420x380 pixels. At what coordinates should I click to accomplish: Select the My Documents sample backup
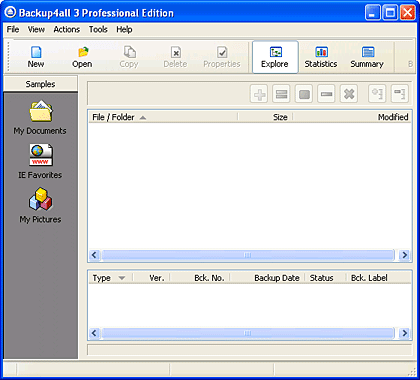click(40, 117)
